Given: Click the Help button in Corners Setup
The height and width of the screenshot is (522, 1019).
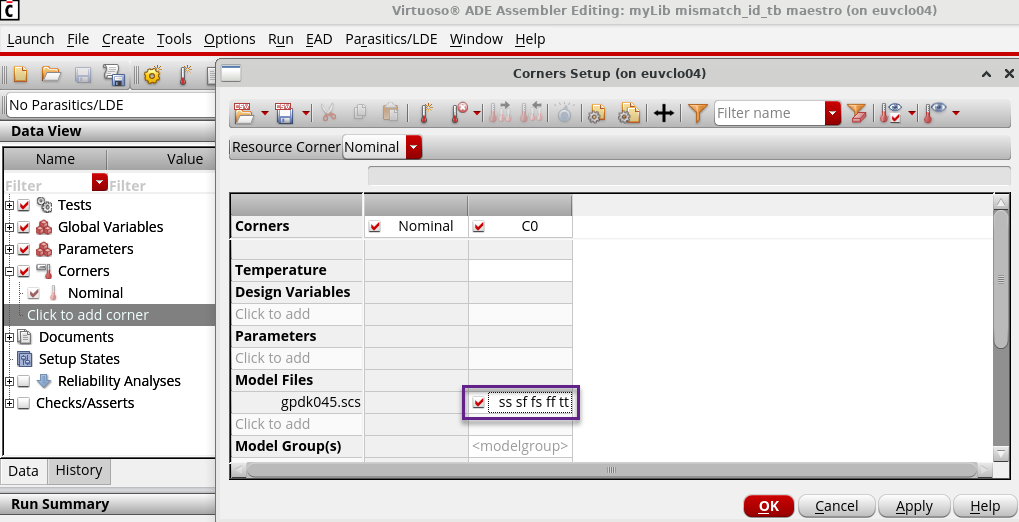Looking at the screenshot, I should (x=985, y=506).
